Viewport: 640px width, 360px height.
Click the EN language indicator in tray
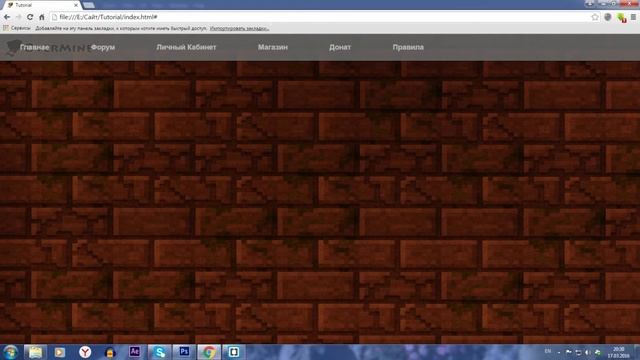pos(548,351)
